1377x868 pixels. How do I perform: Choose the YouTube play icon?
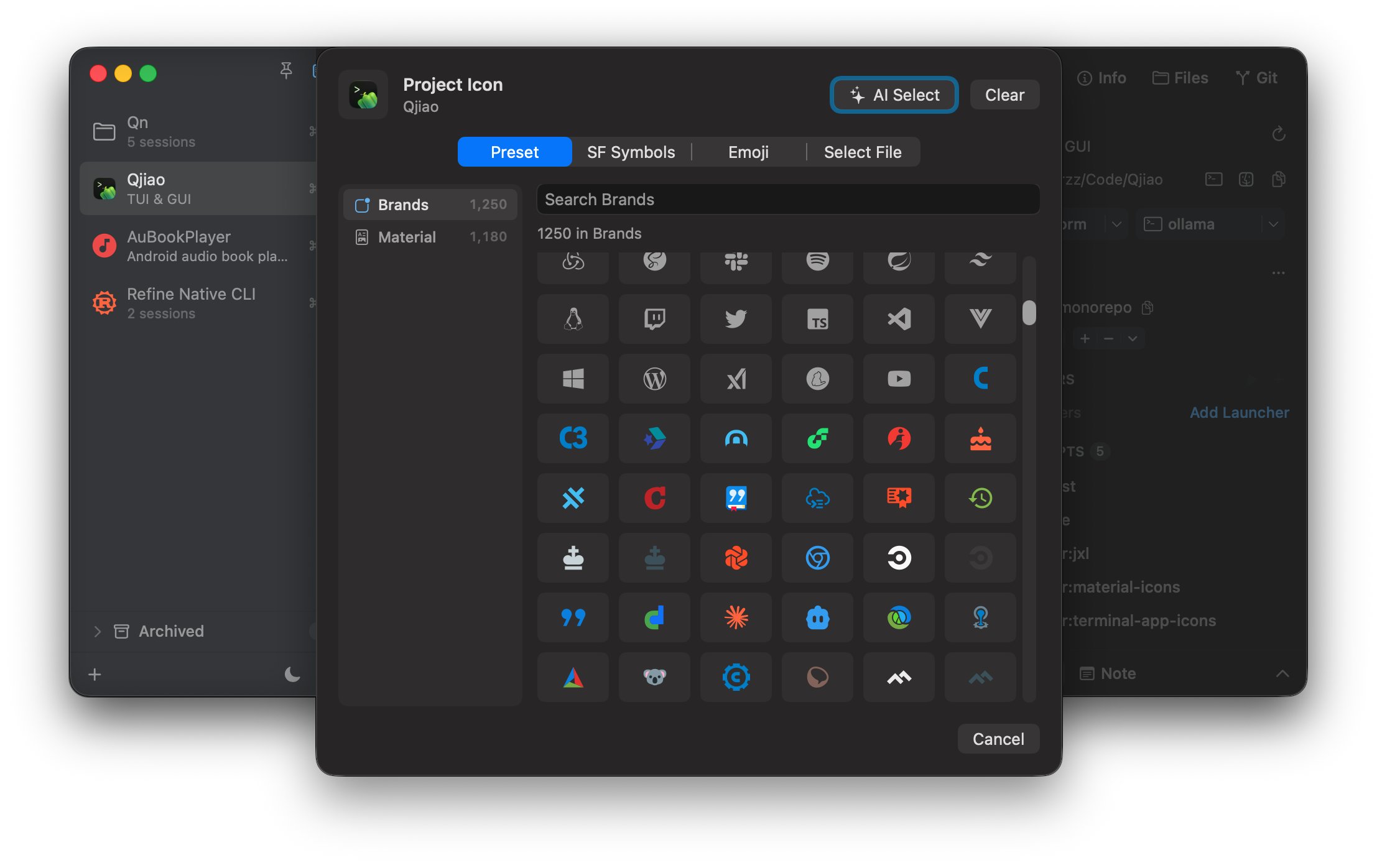[x=899, y=379]
